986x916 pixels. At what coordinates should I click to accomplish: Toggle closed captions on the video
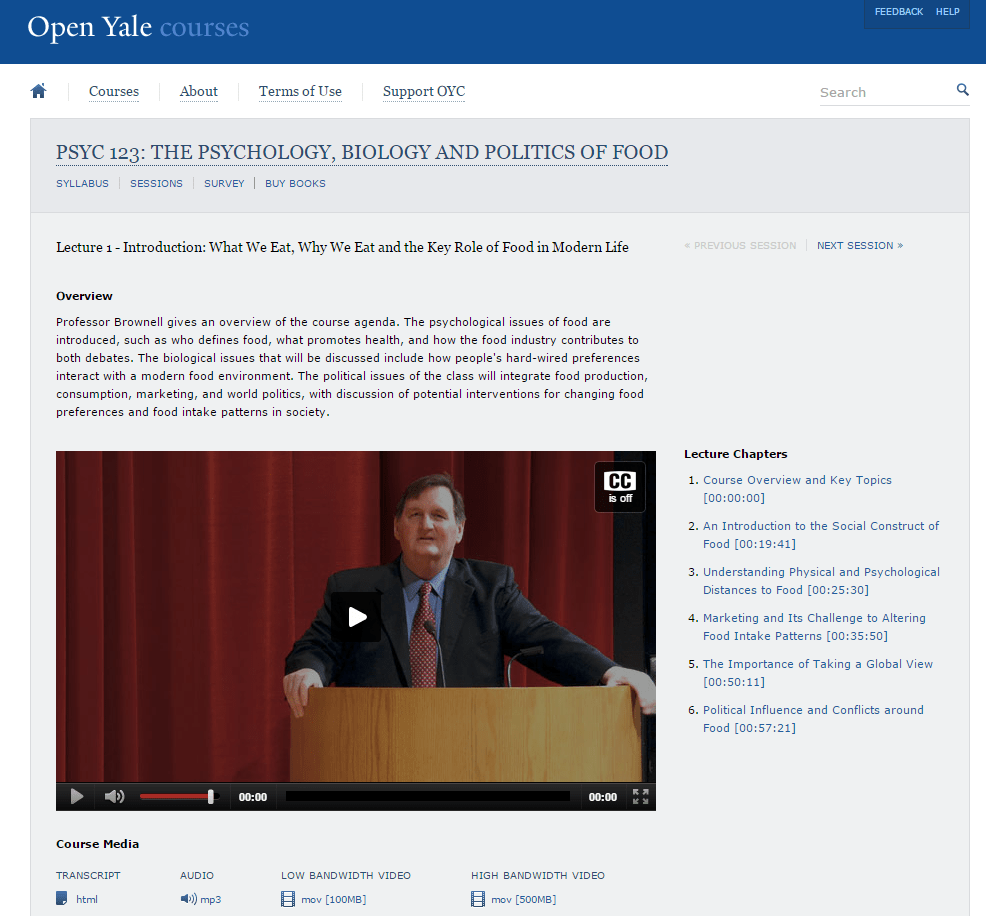point(620,487)
